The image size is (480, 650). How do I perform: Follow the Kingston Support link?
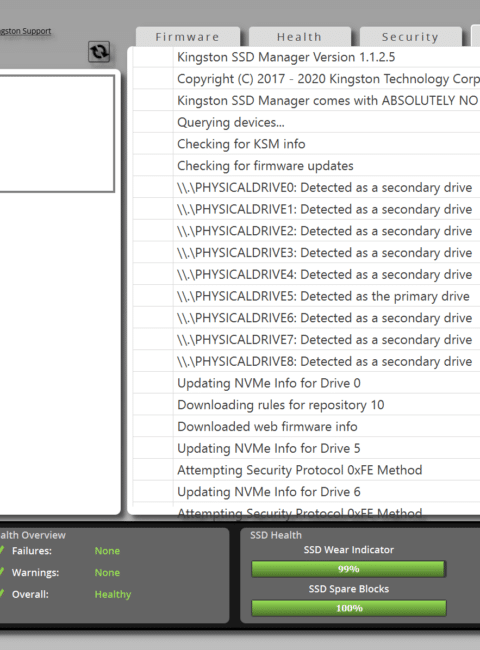pos(25,31)
